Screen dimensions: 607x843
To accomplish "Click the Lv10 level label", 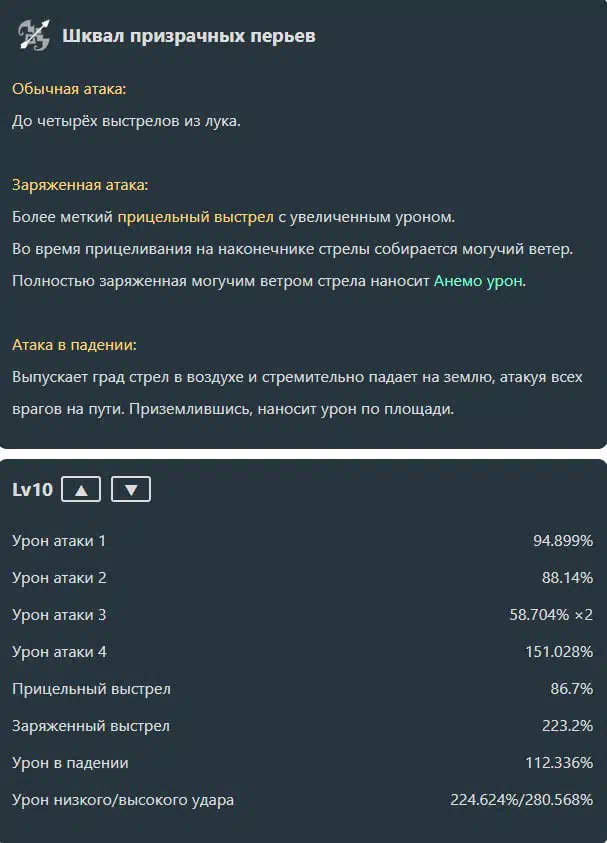I will tap(32, 490).
